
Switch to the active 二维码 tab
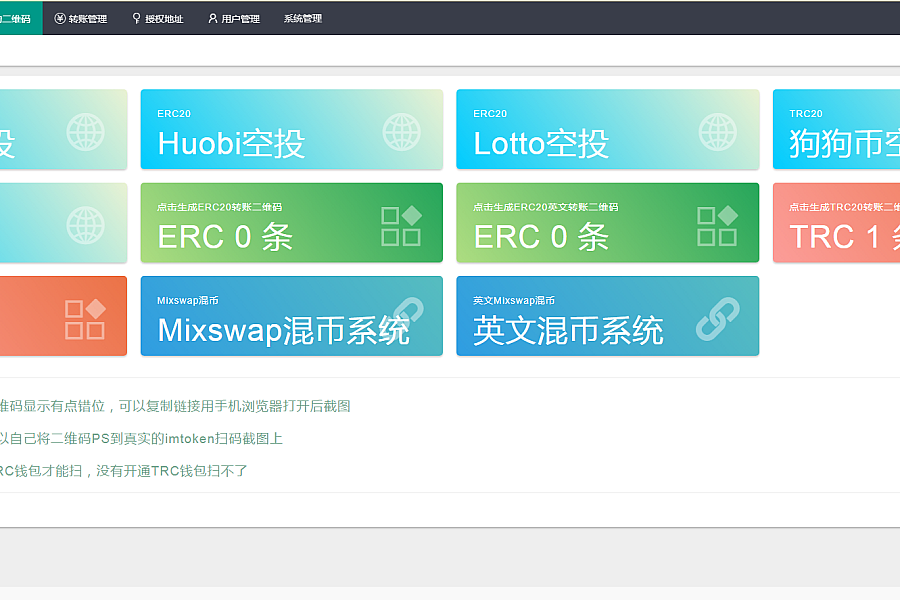click(21, 18)
